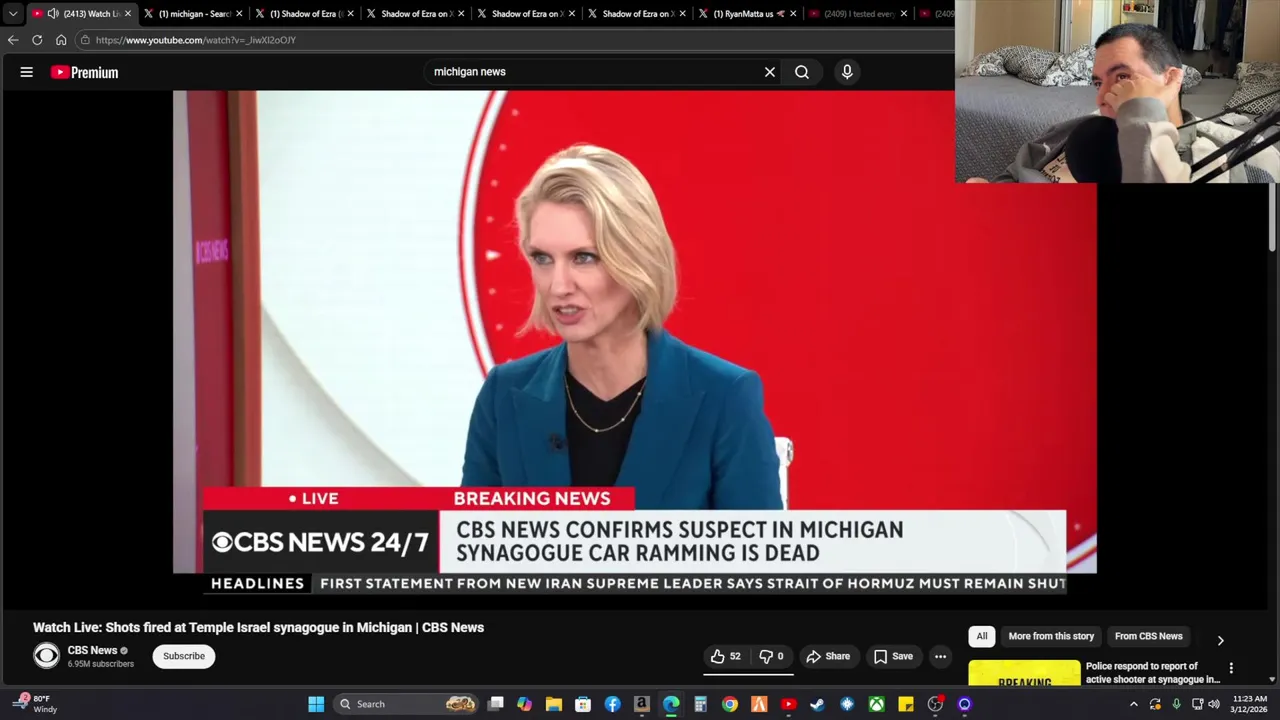Dislike the CBS News video
This screenshot has height=720, width=1280.
point(771,656)
